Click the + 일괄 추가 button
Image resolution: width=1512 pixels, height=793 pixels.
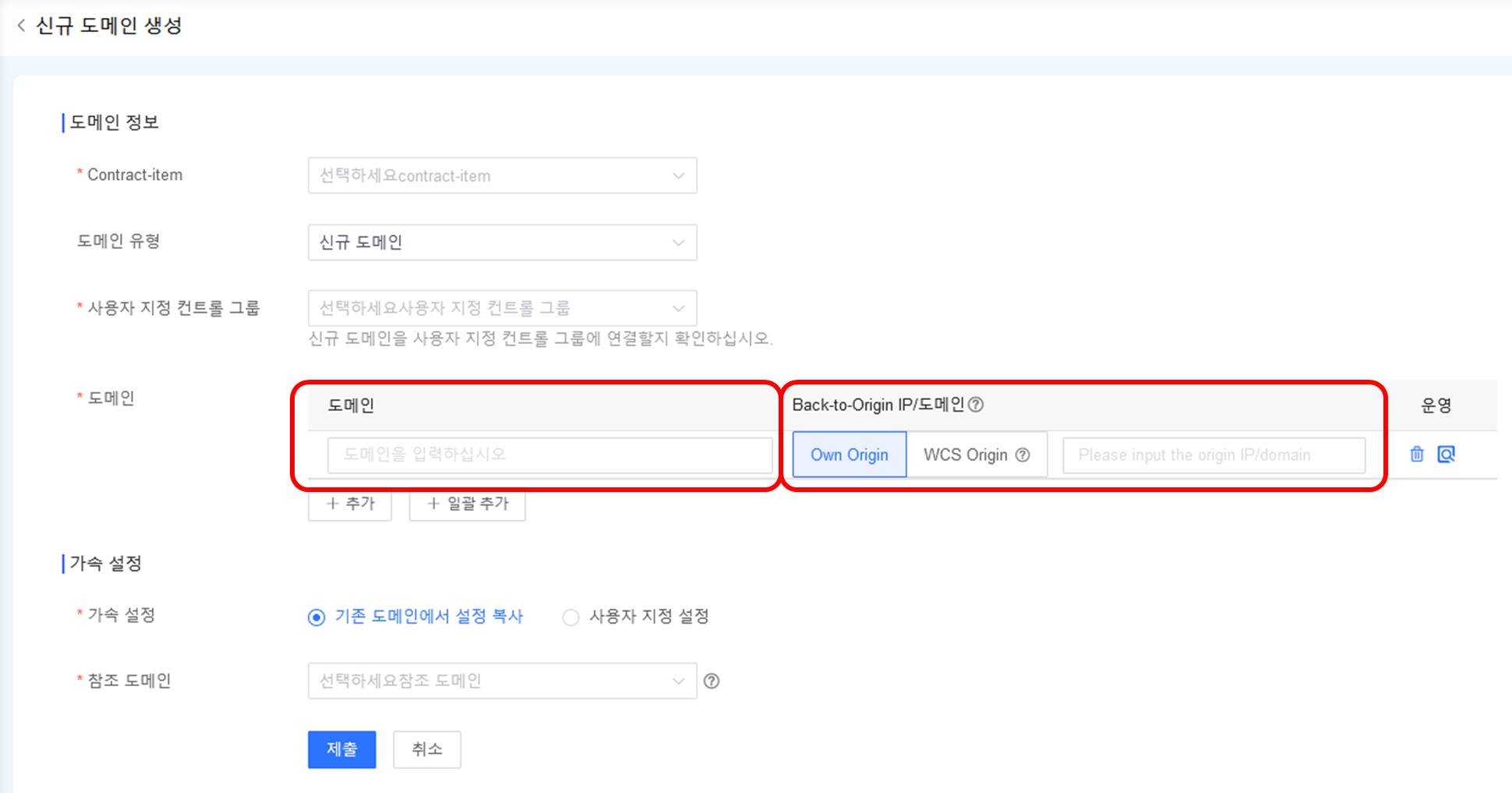coord(468,504)
